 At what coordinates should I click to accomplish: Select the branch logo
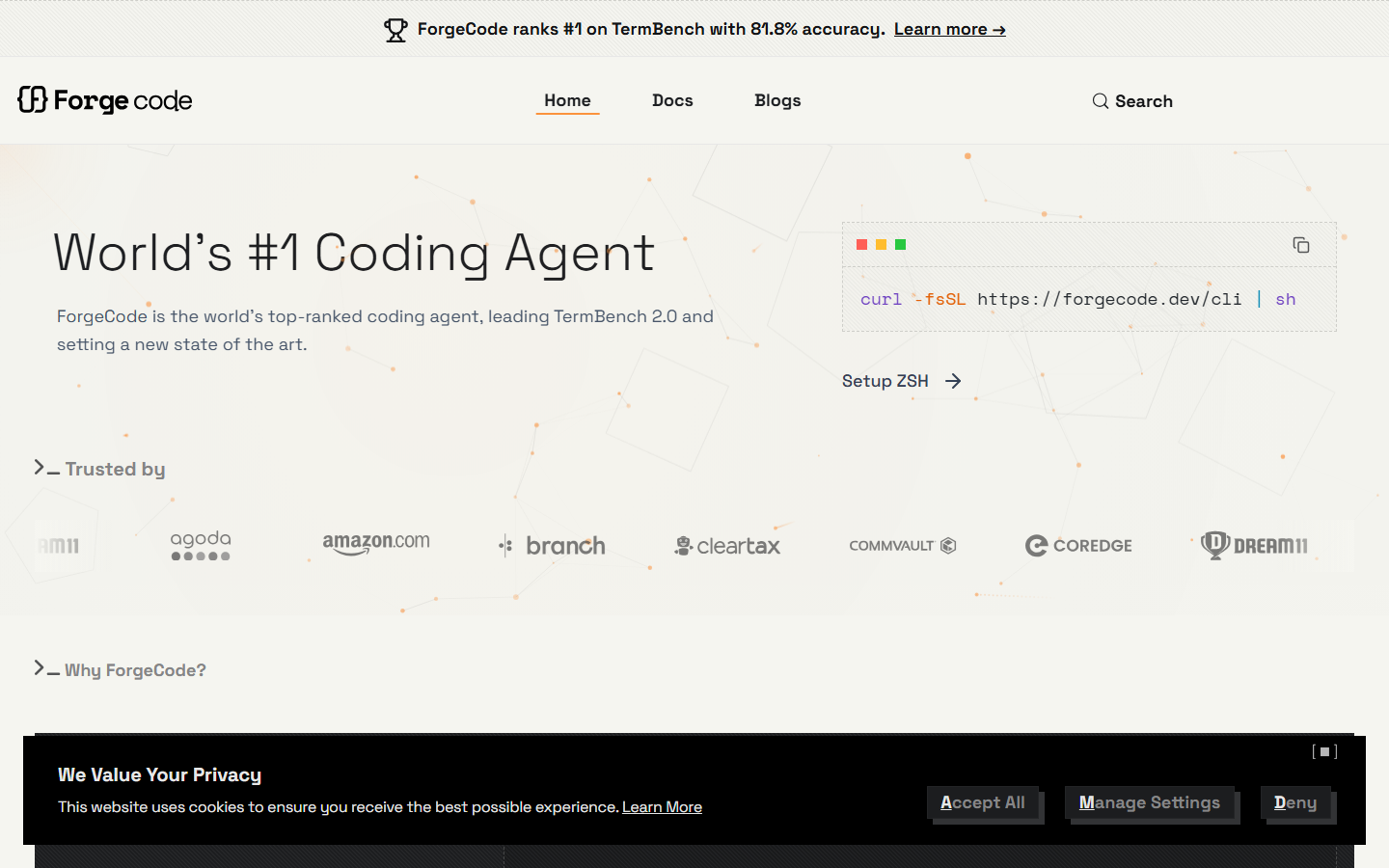tap(551, 545)
